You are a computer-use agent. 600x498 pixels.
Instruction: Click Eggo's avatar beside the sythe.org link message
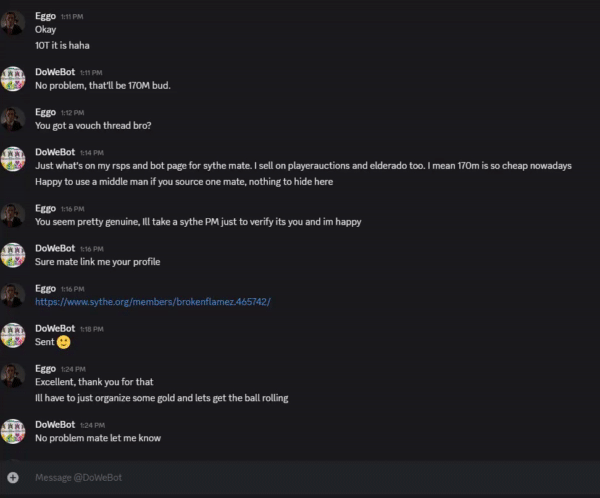tap(13, 295)
